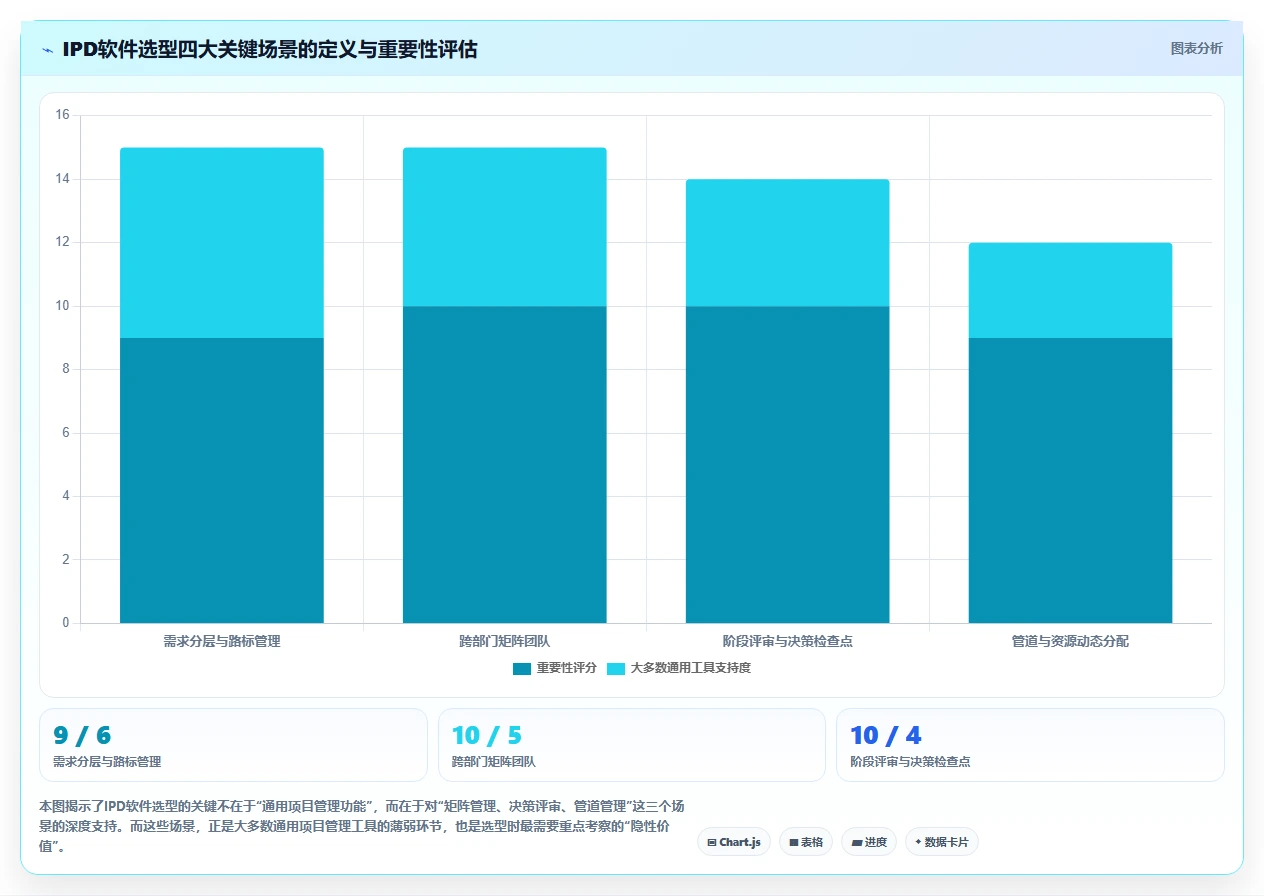Viewport: 1264px width, 896px height.
Task: Click the light-cyan bar segment for 跨部门矩阵团队
Action: tap(504, 227)
